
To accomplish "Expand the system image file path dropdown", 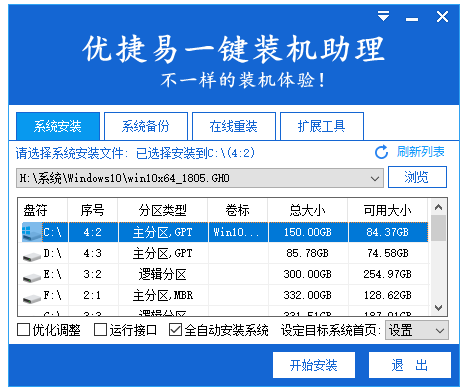I will 375,178.
